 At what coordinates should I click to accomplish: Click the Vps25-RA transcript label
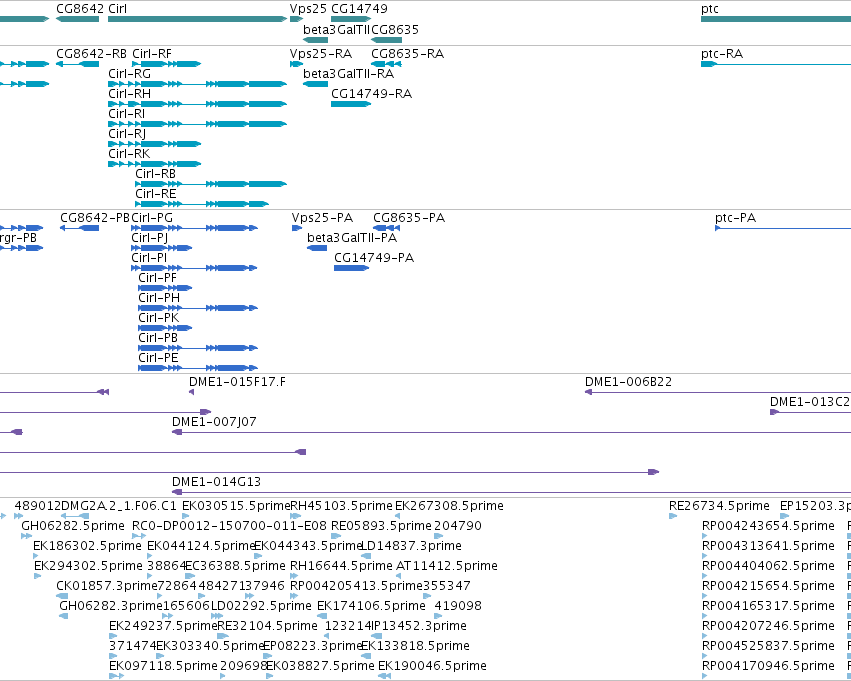click(321, 54)
